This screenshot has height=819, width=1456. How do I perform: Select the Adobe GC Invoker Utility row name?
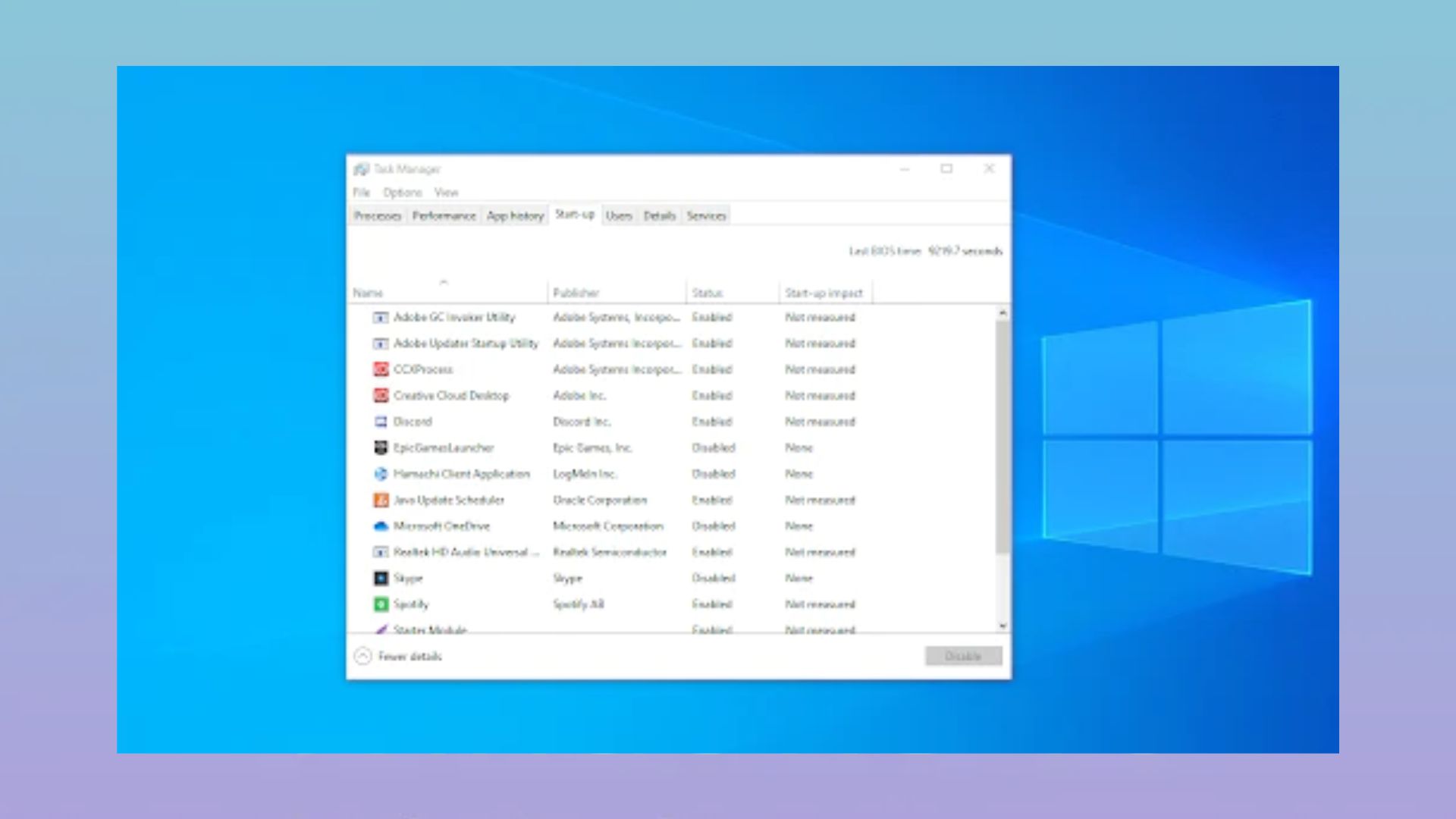454,317
